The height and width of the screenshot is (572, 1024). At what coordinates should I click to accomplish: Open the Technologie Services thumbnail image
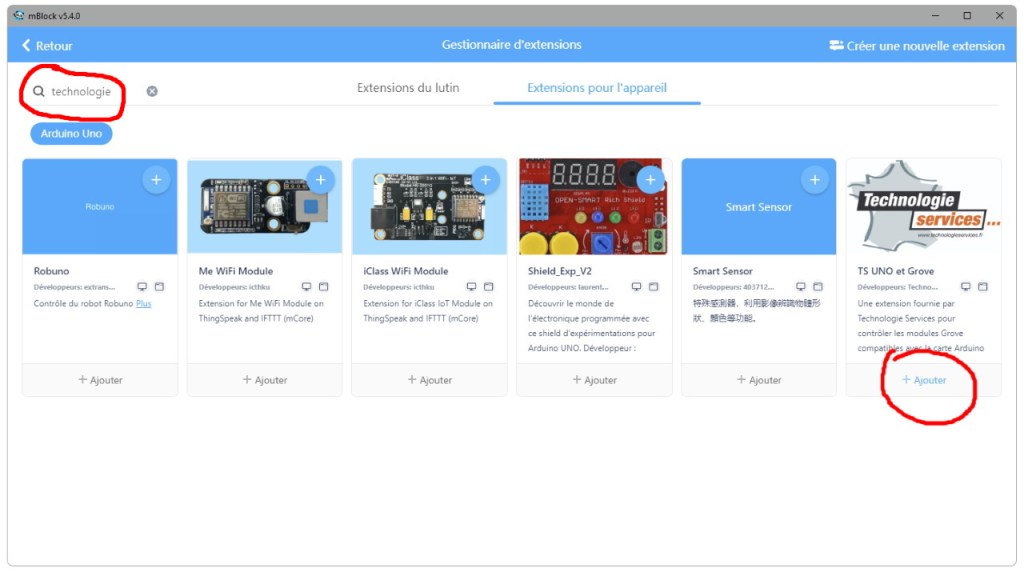coord(923,207)
